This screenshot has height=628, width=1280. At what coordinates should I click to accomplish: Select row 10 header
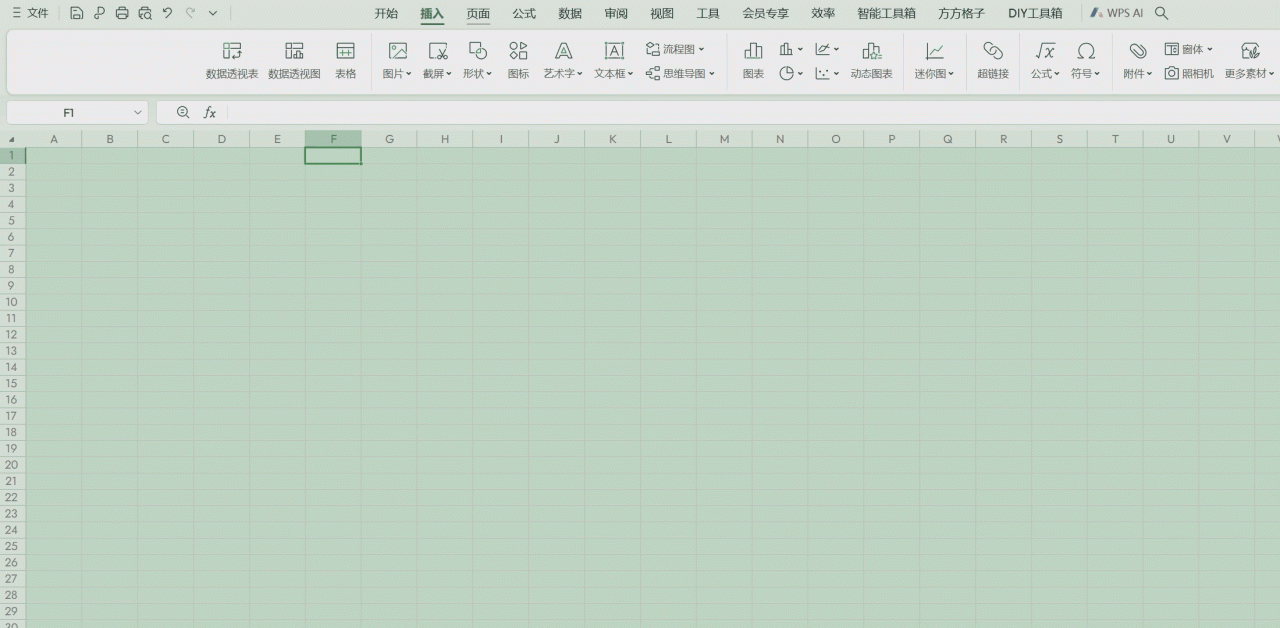point(12,302)
